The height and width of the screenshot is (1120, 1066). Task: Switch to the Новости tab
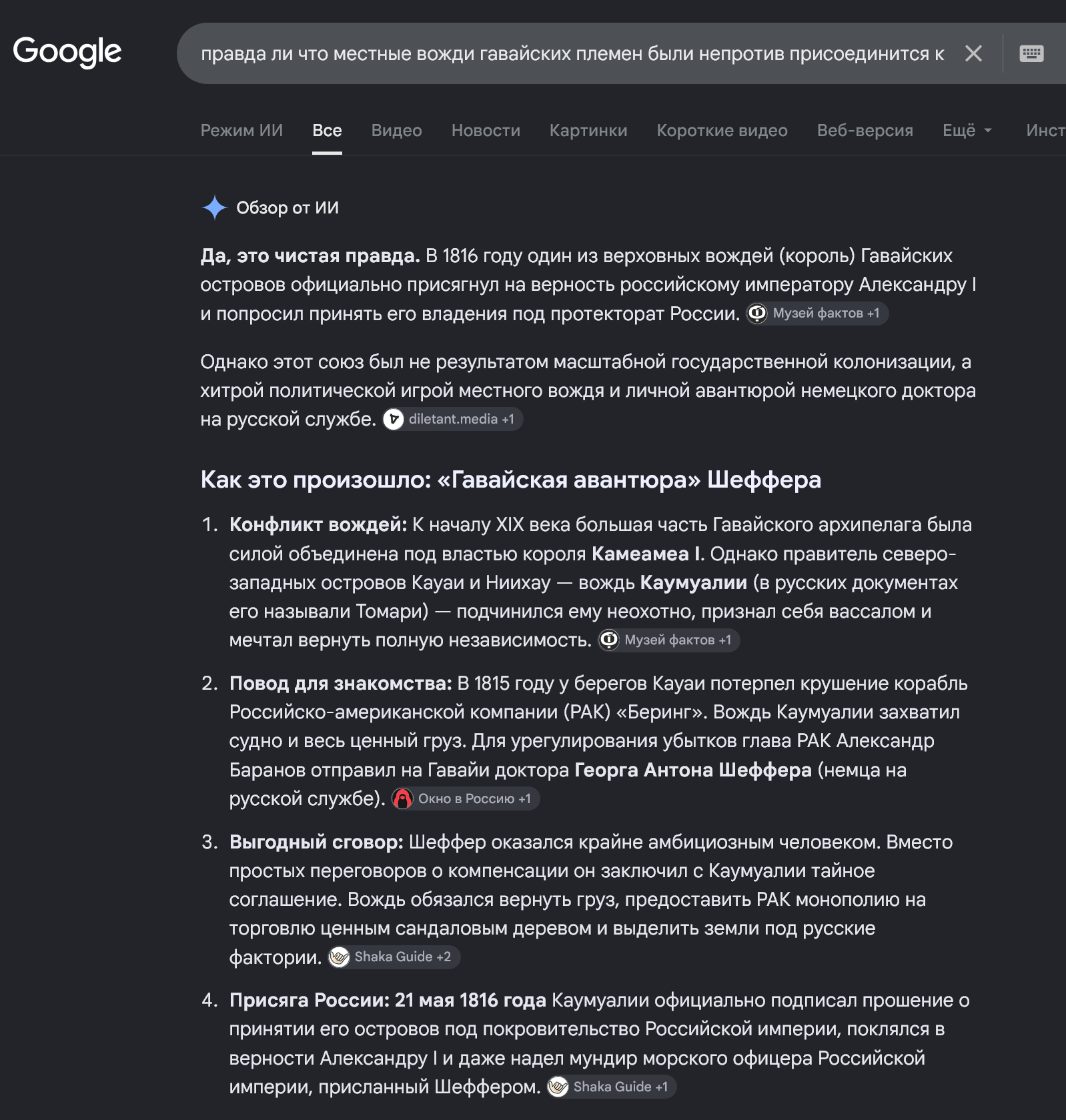pos(486,130)
